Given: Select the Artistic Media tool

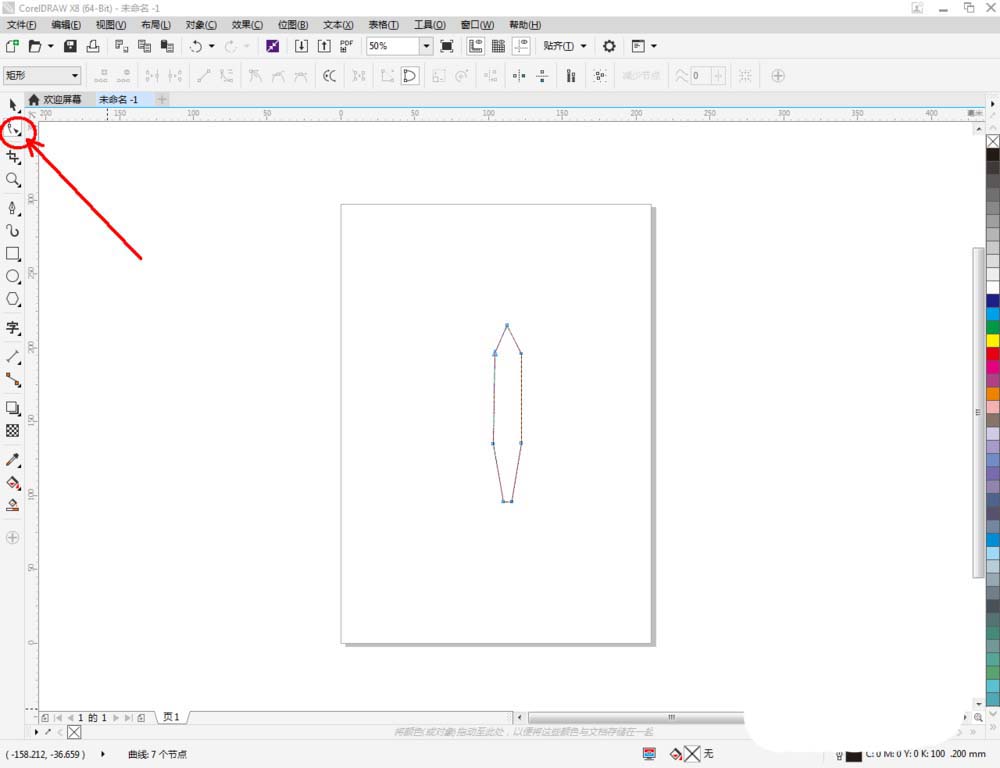Looking at the screenshot, I should point(13,230).
